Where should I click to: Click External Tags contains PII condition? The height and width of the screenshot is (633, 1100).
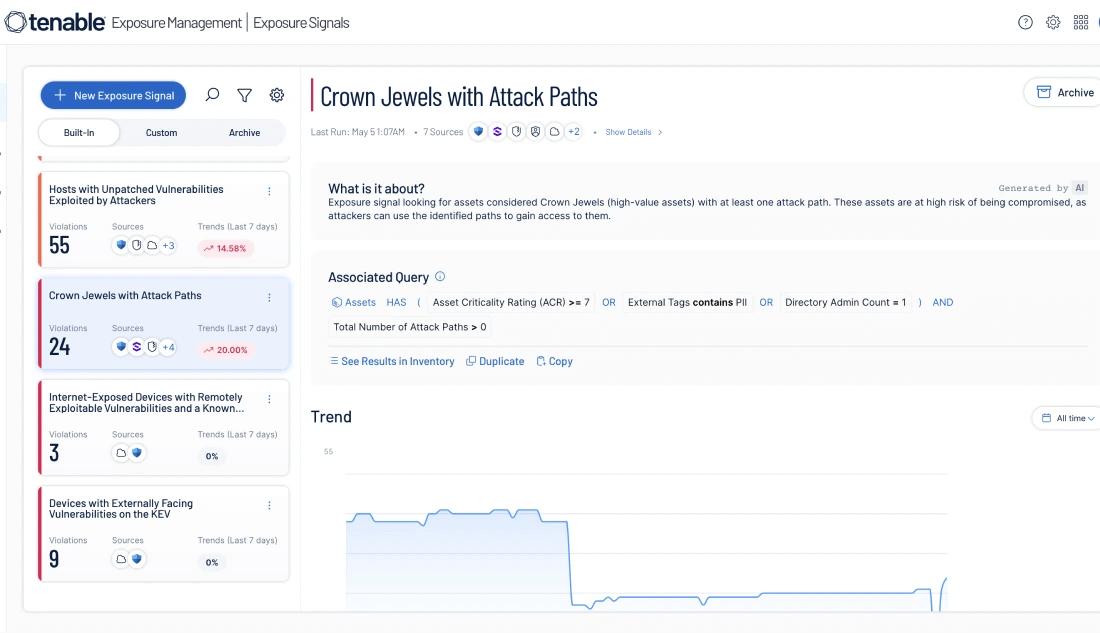tap(687, 302)
